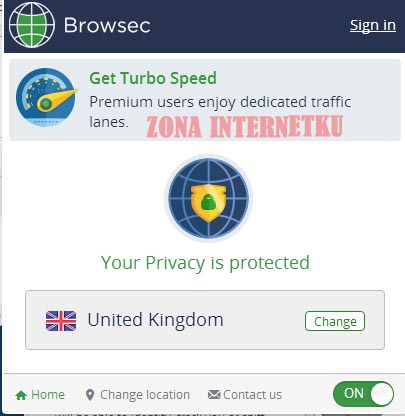Open the Sign in link
The height and width of the screenshot is (416, 405).
373,25
